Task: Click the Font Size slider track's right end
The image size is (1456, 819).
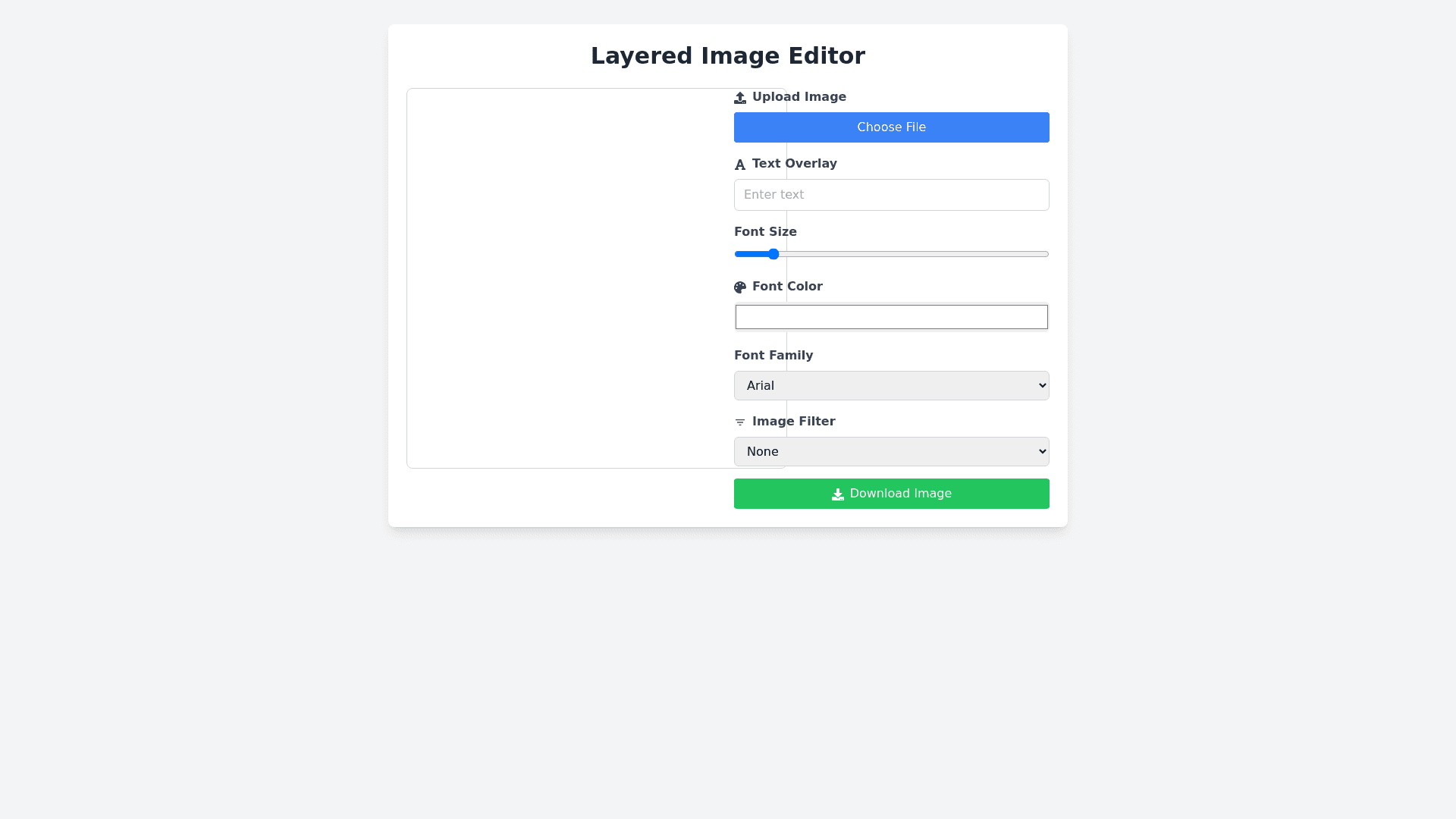Action: pos(1044,254)
